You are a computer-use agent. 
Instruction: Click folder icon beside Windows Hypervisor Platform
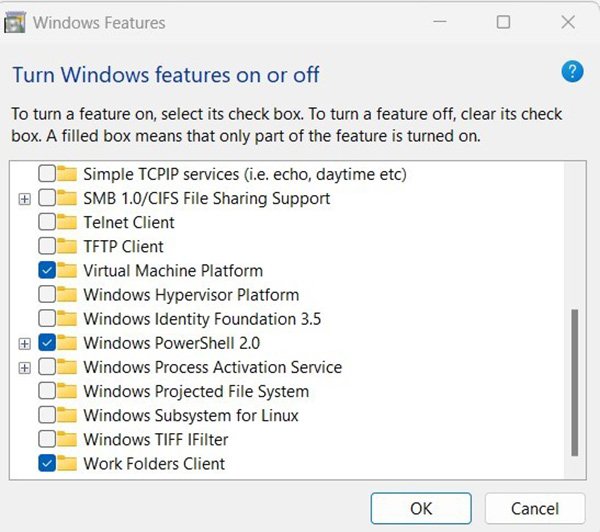67,295
